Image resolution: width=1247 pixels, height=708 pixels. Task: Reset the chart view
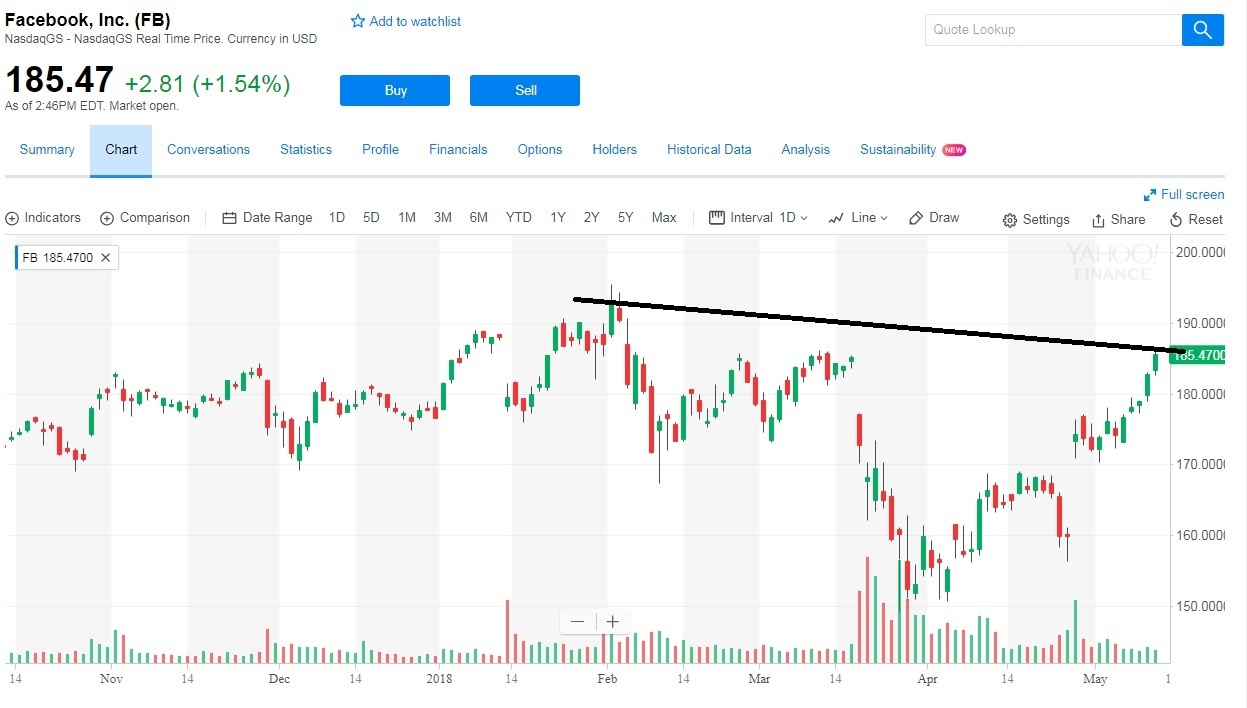[x=1196, y=219]
